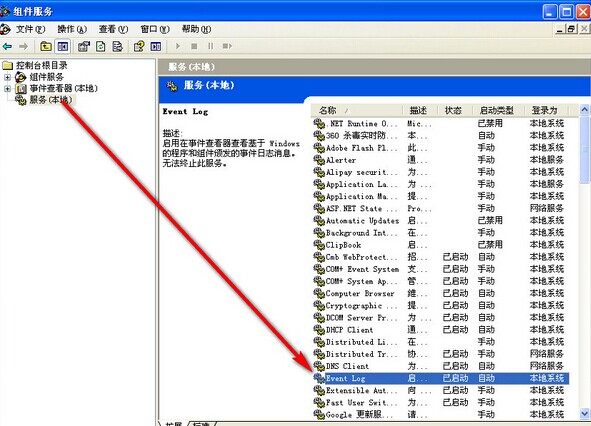Image resolution: width=591 pixels, height=426 pixels.
Task: Select 服务 (本地) tree item
Action: (x=51, y=100)
